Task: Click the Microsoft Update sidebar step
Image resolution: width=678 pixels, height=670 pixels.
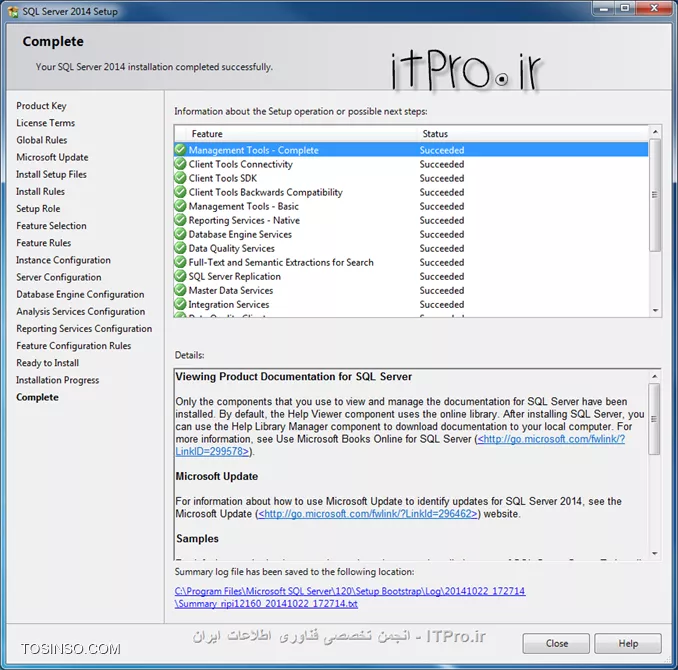Action: 52,157
